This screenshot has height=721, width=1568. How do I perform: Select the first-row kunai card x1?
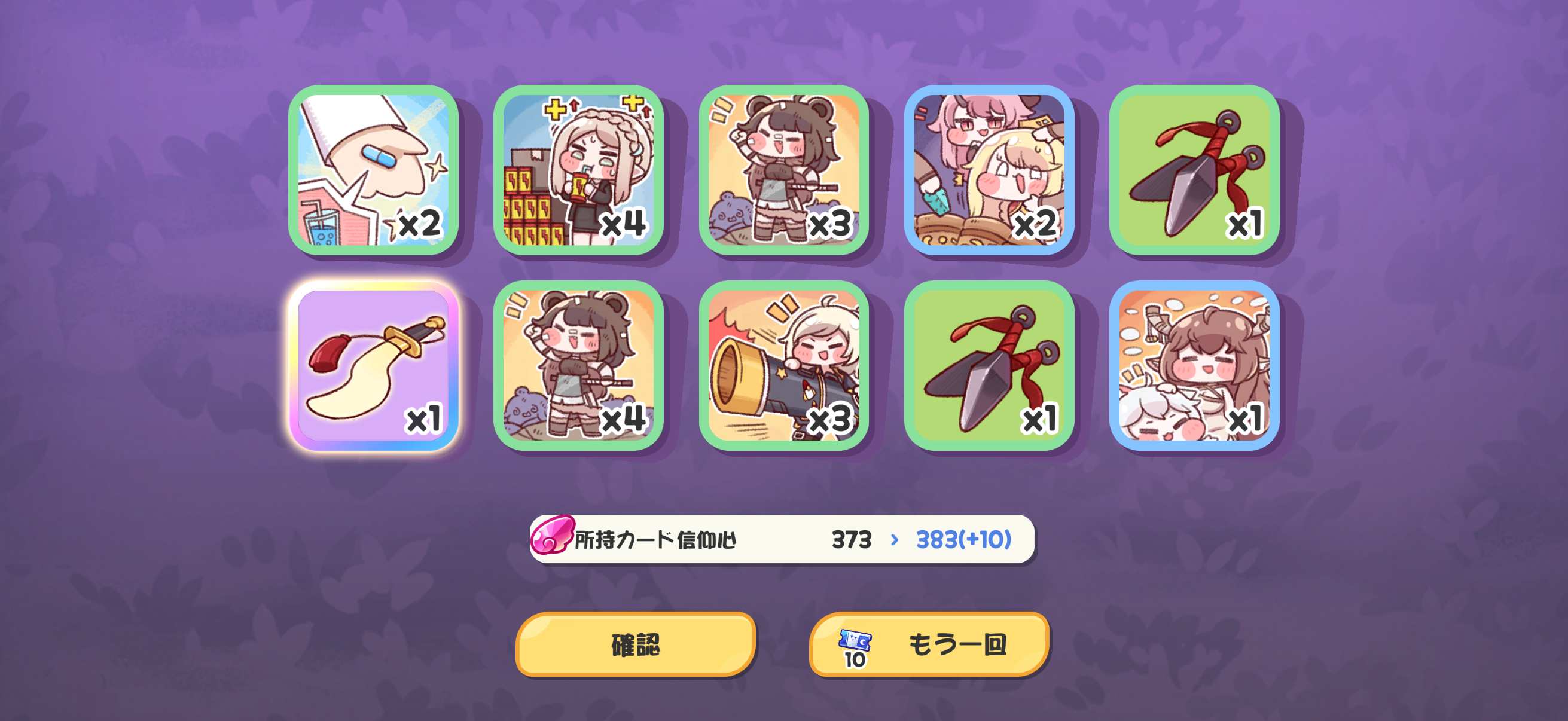(x=1194, y=170)
